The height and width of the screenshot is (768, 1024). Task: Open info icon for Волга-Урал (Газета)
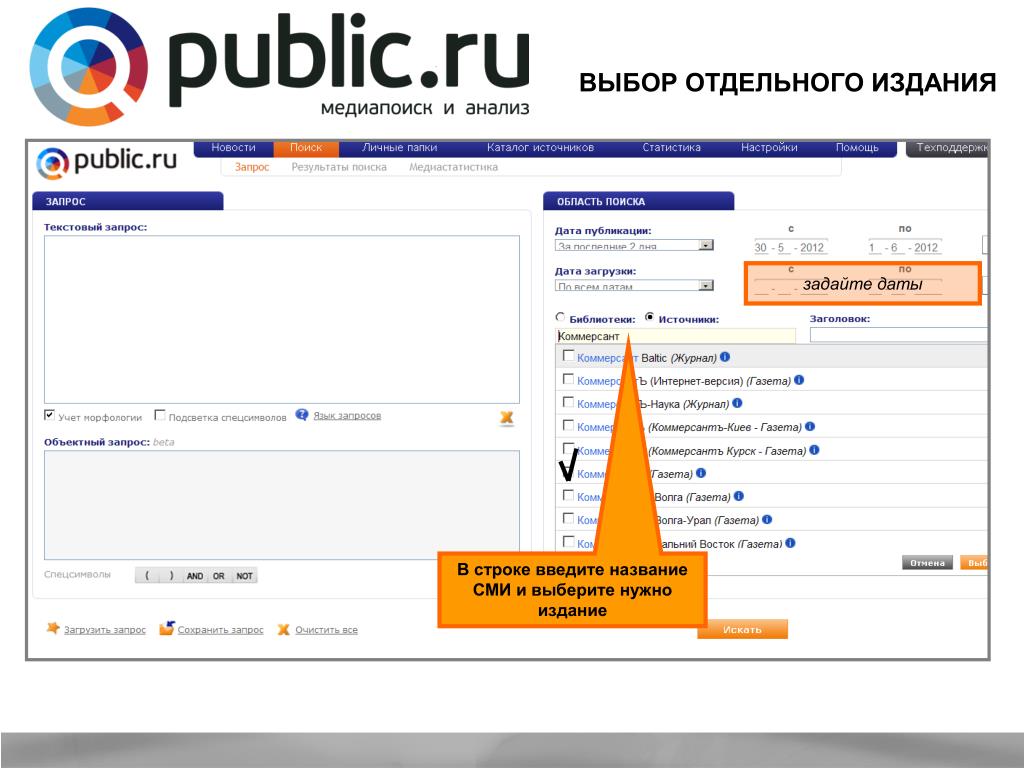[767, 520]
